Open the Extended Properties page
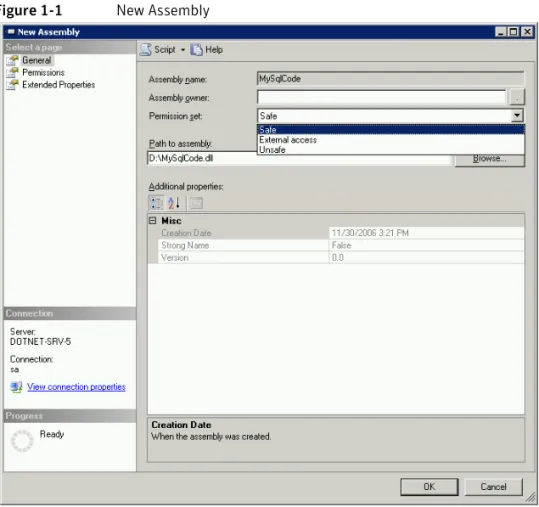This screenshot has height=507, width=539. point(58,85)
